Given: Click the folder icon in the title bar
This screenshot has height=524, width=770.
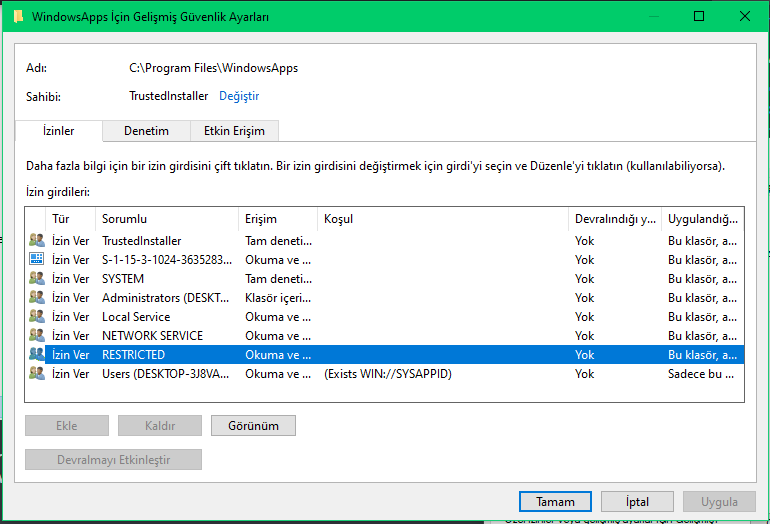Looking at the screenshot, I should 18,17.
